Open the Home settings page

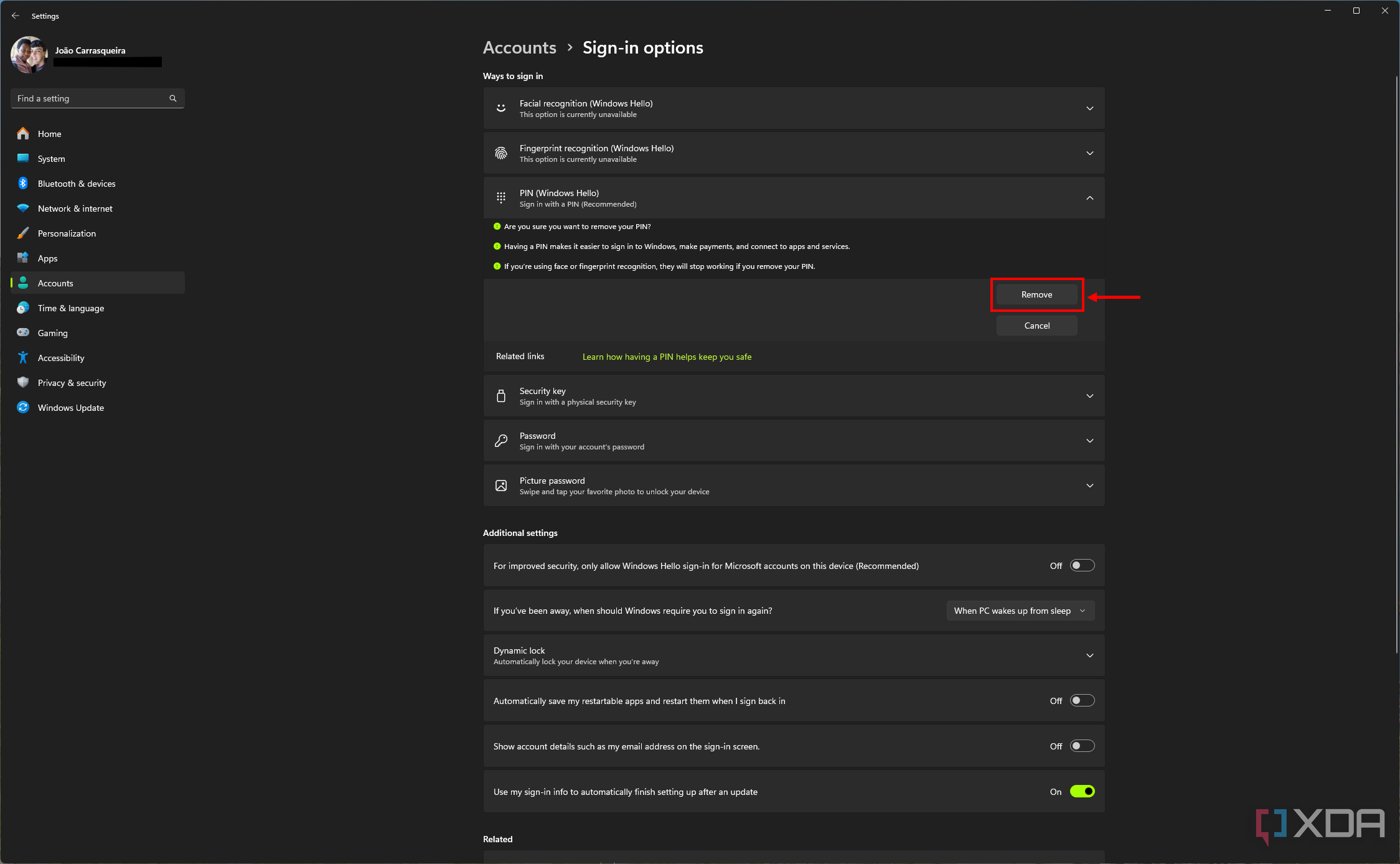point(98,133)
